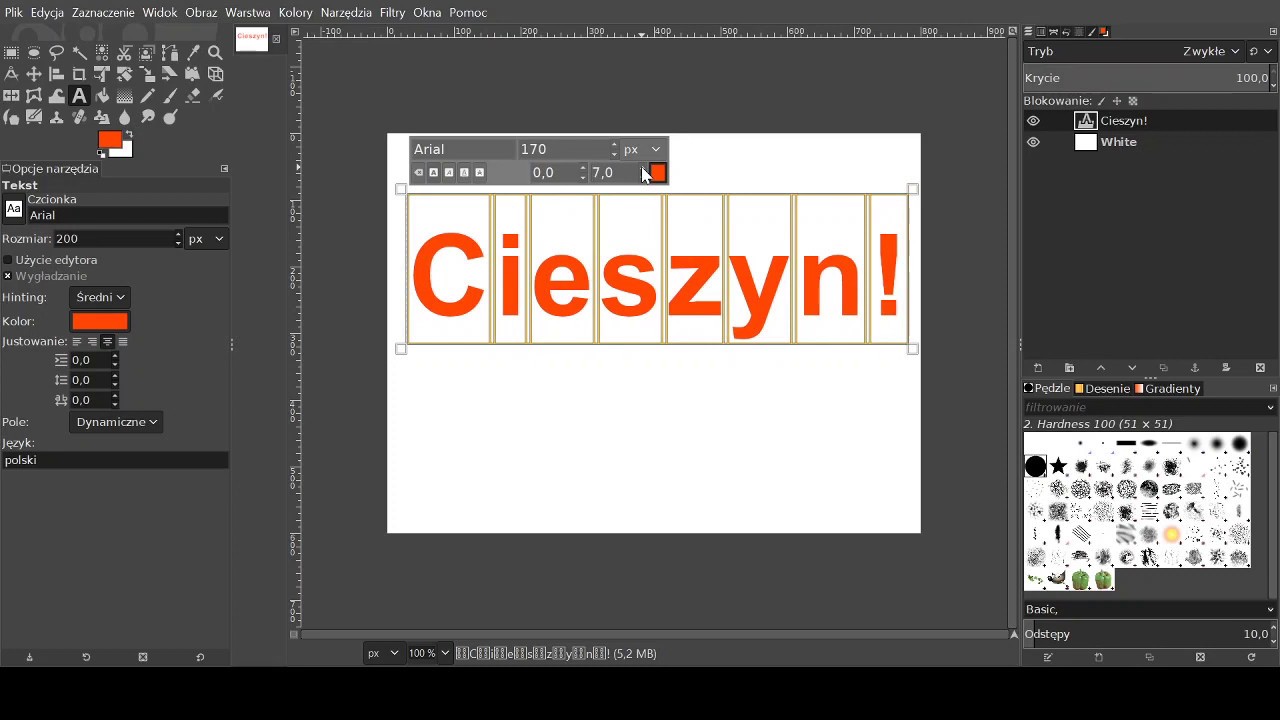Select the Free Select lasso tool

coord(57,53)
